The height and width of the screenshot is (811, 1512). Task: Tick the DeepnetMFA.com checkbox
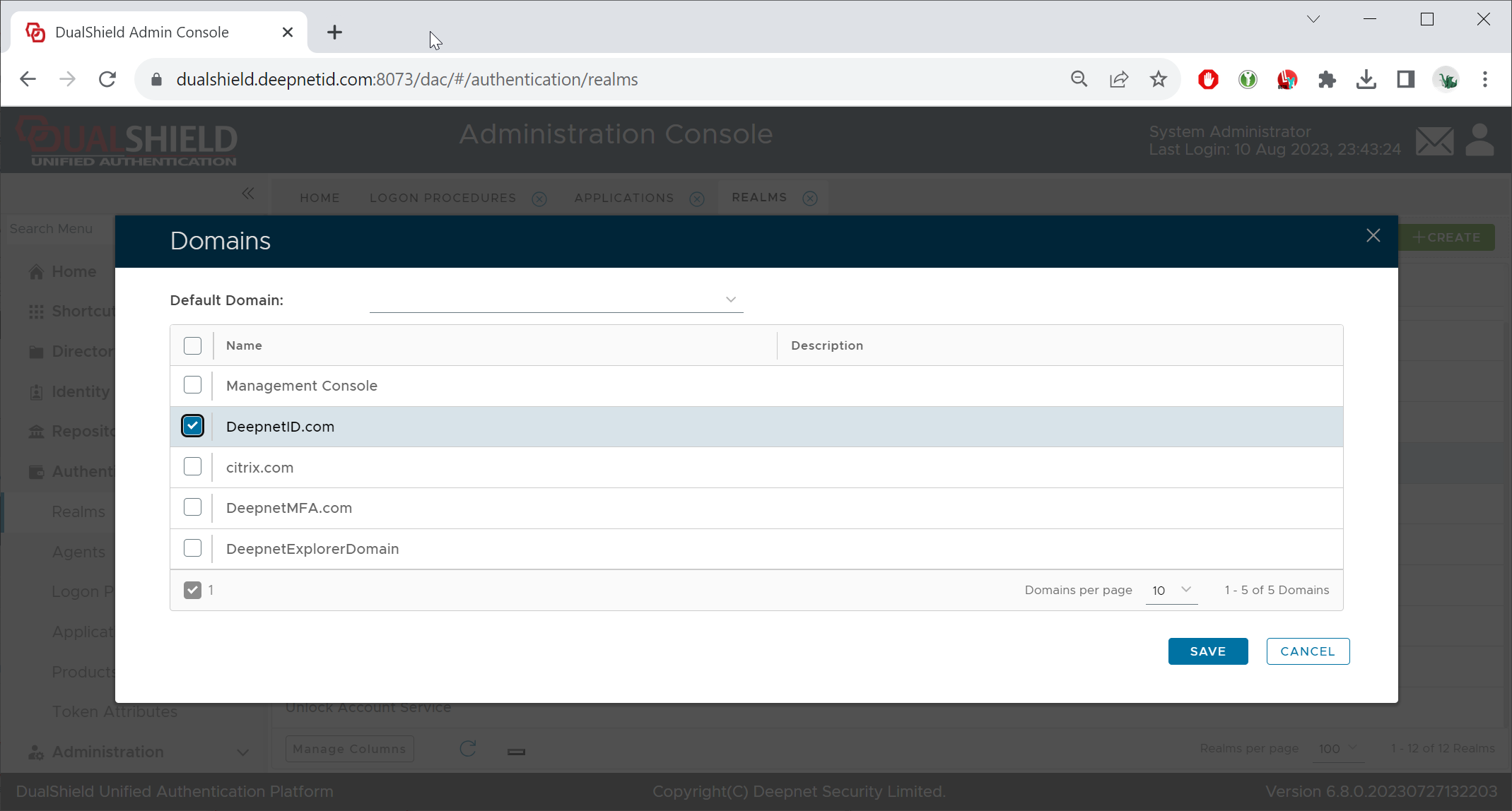coord(192,507)
